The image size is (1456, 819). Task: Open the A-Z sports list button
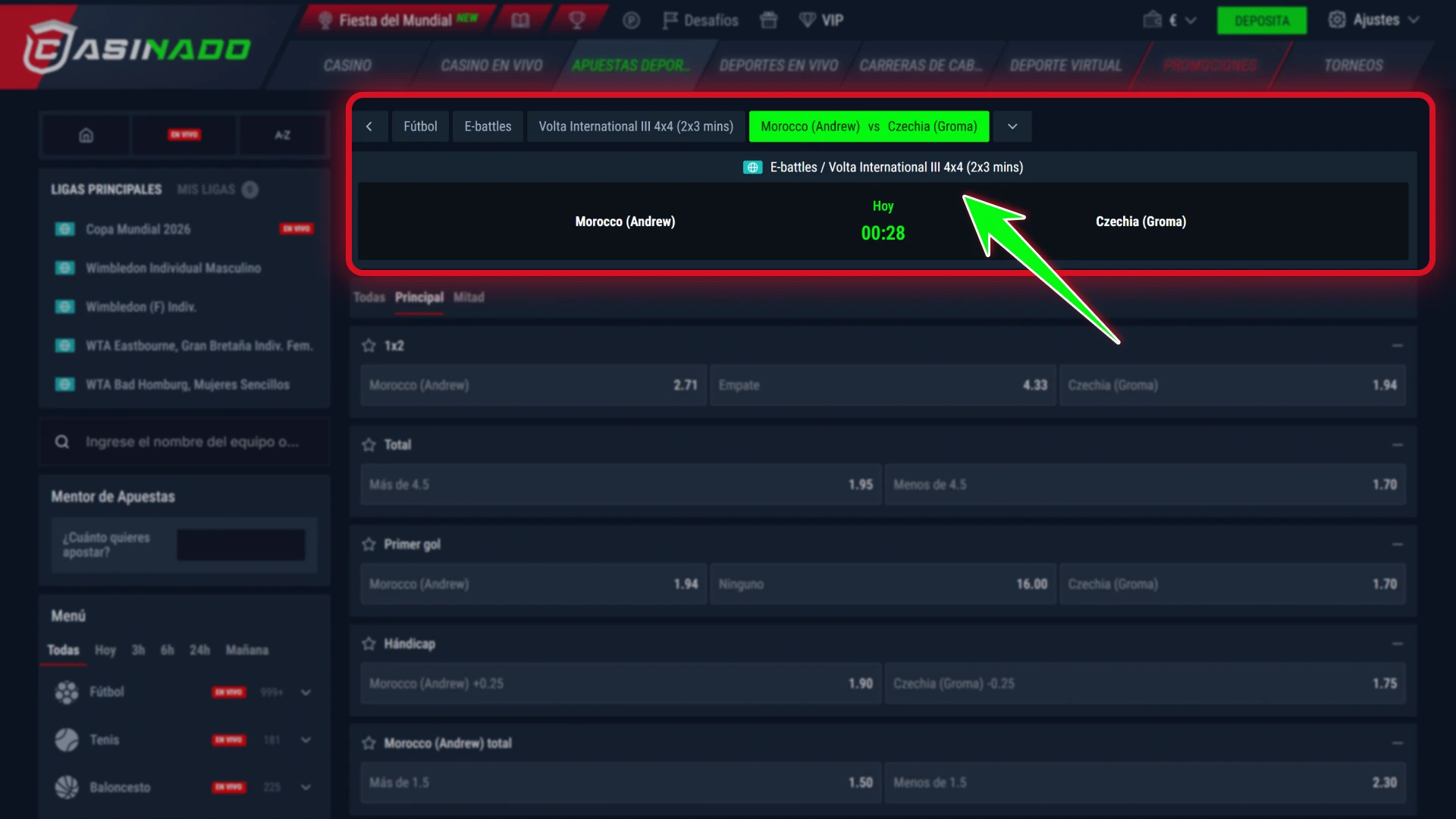(x=282, y=135)
